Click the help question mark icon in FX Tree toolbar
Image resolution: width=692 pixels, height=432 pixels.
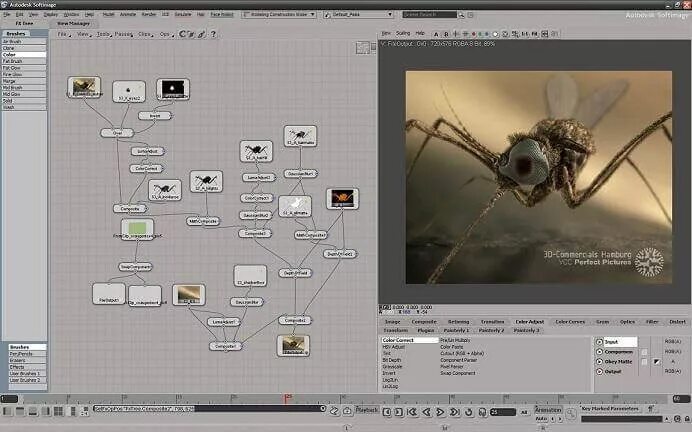click(x=213, y=34)
